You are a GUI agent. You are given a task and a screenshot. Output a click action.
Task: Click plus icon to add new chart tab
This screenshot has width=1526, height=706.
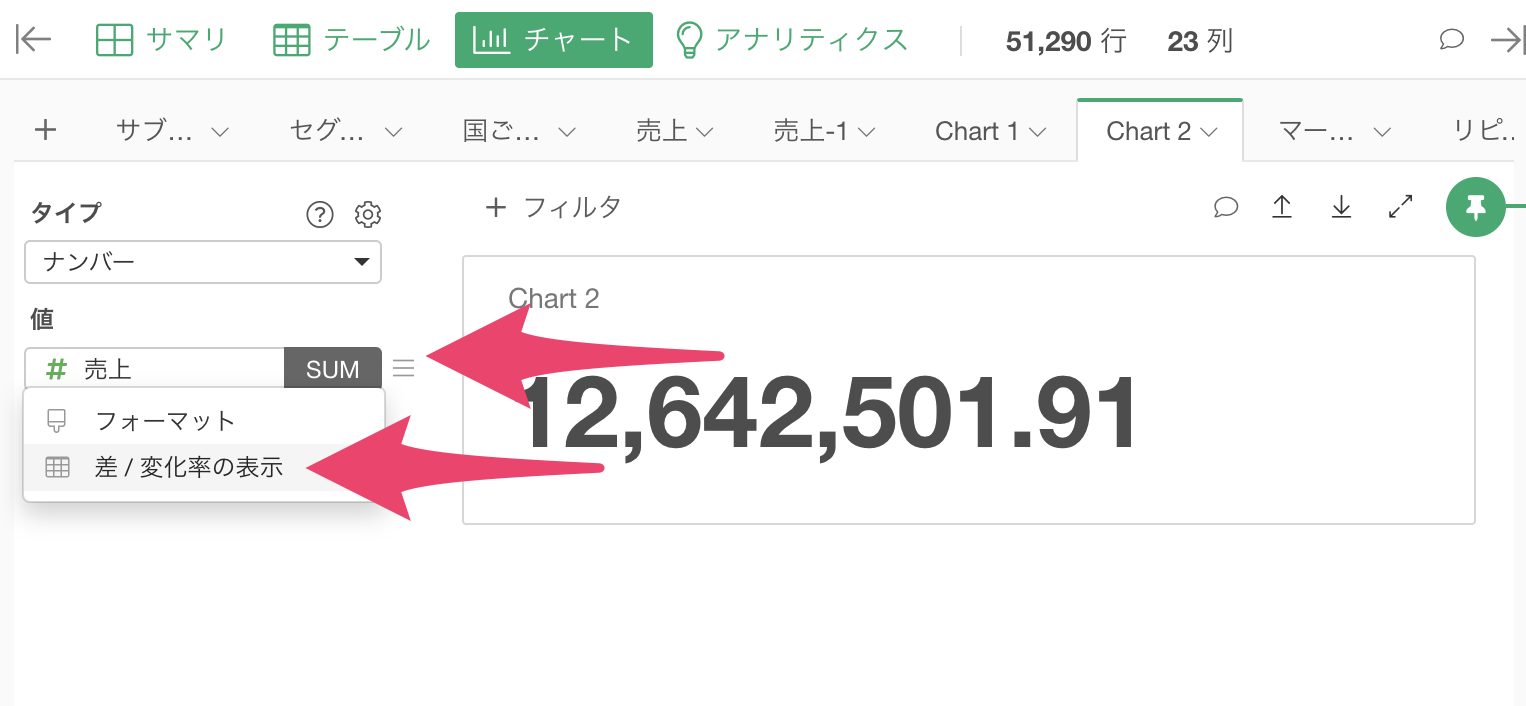[45, 130]
